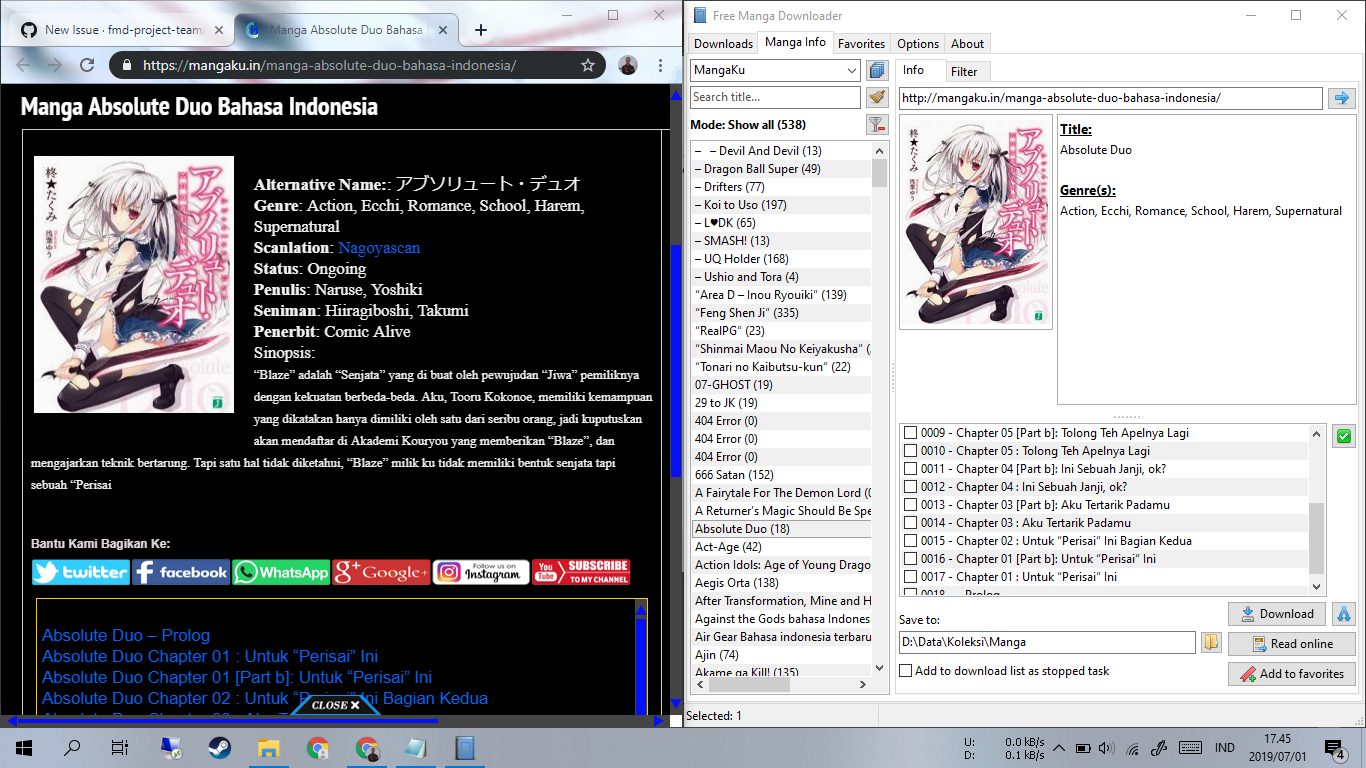Click the manga URL field in Free Manga Downloader
This screenshot has height=768, width=1366.
tap(1110, 98)
